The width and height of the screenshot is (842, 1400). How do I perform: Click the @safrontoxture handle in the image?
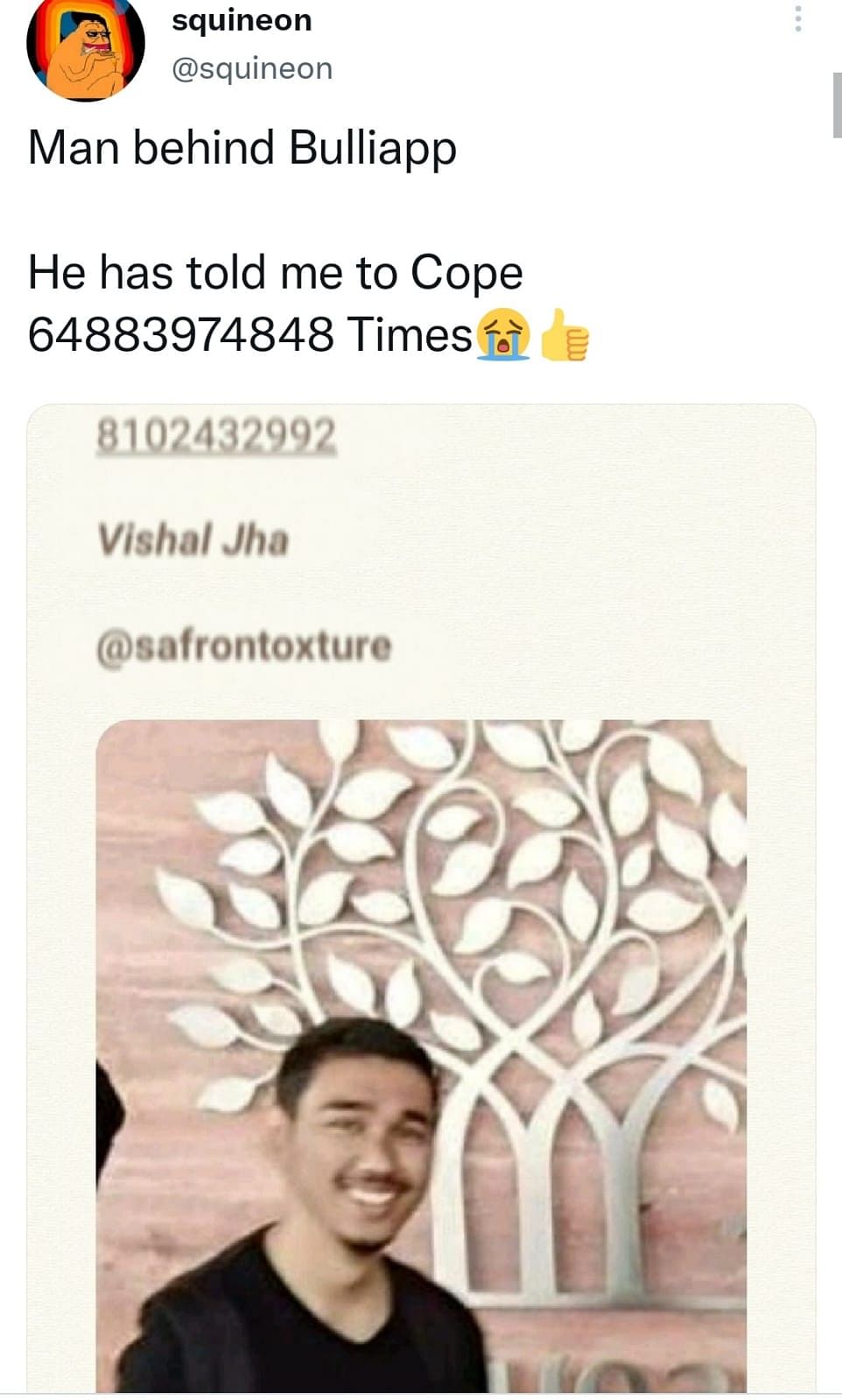pos(243,647)
